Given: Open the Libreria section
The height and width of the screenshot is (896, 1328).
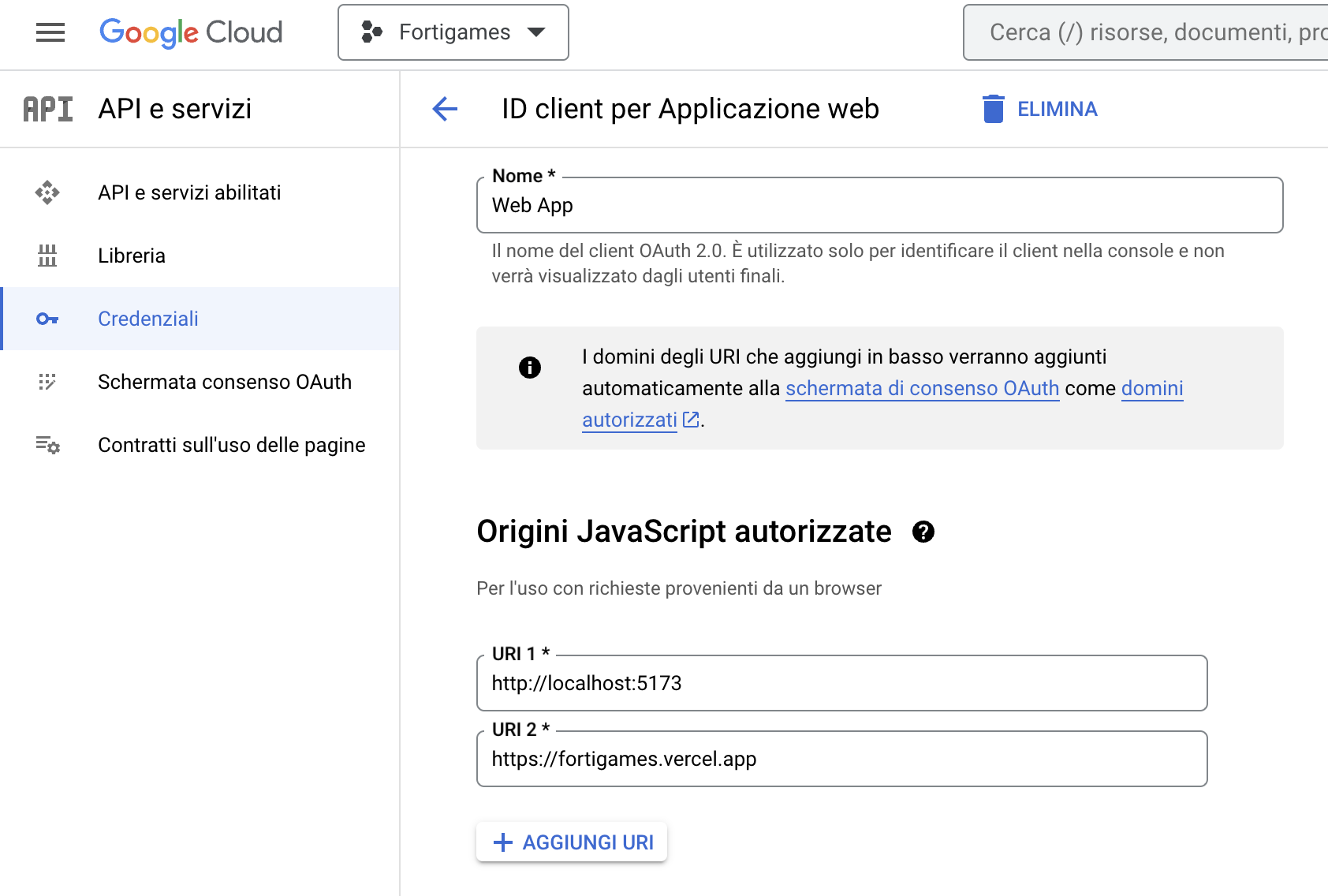Looking at the screenshot, I should click(200, 256).
